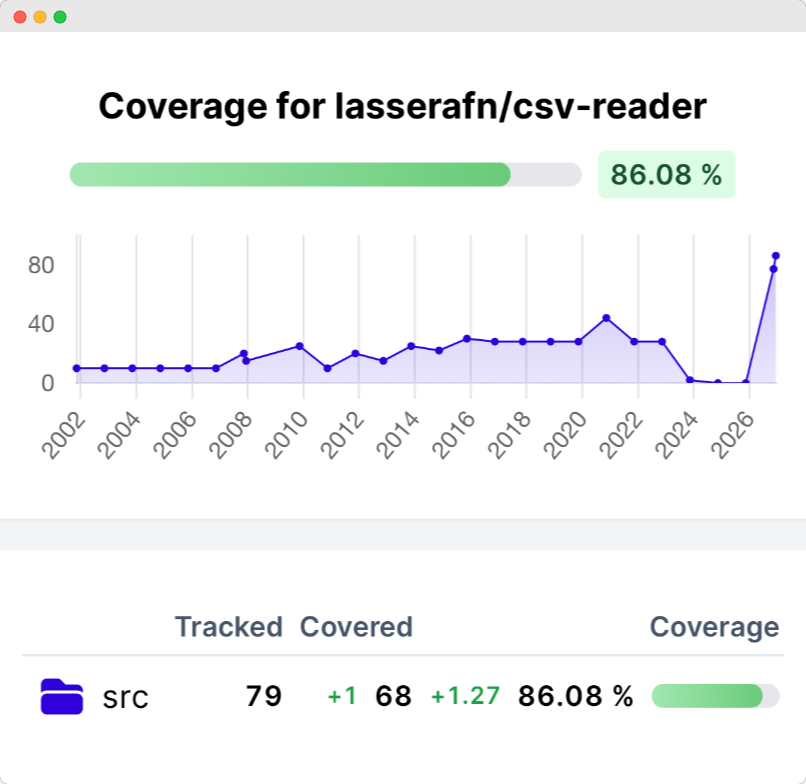Sort by the Covered column header
The height and width of the screenshot is (784, 806).
(x=356, y=627)
